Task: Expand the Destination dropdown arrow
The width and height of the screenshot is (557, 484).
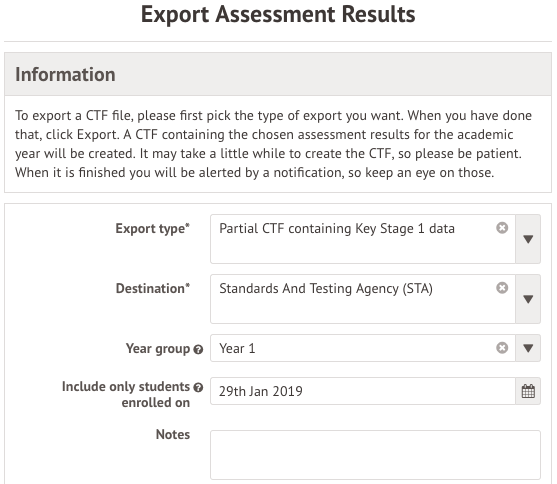Action: click(528, 299)
